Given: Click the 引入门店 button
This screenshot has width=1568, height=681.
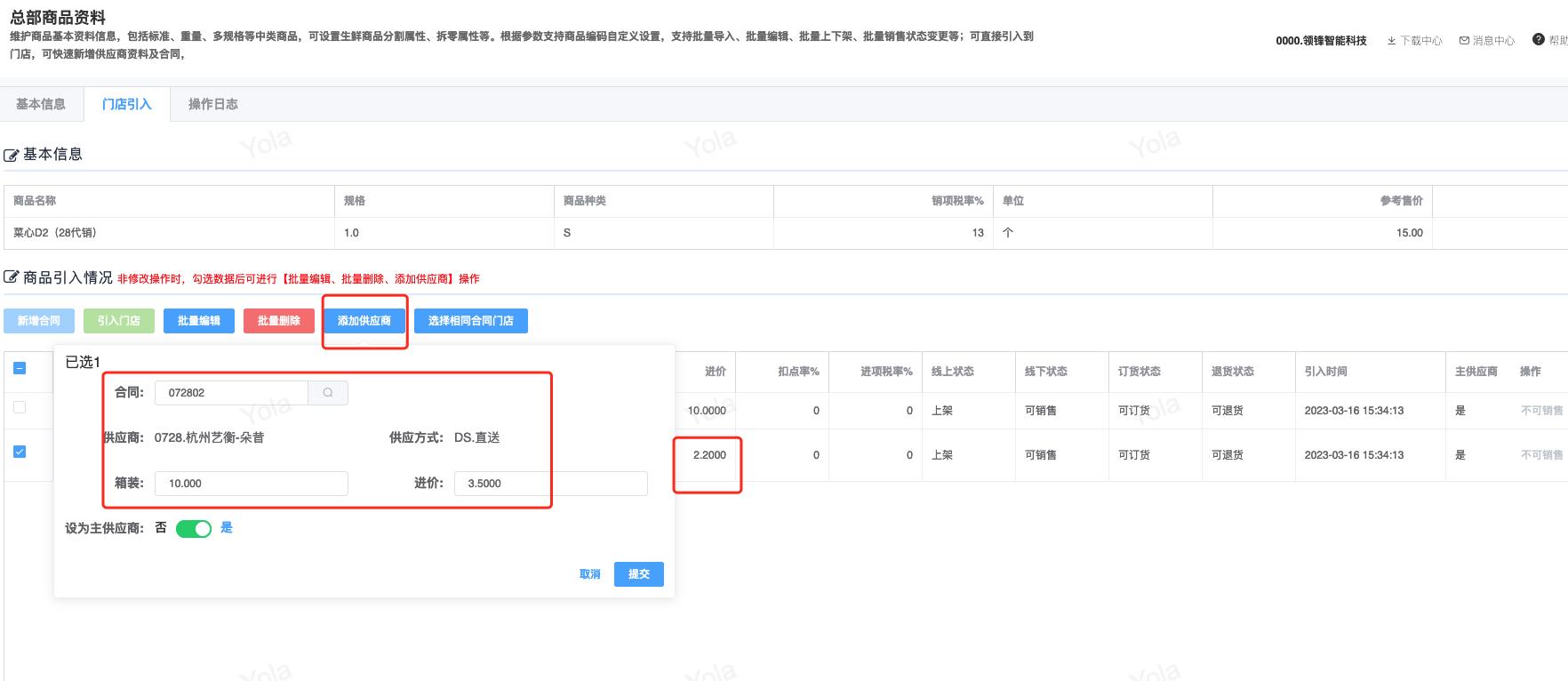Looking at the screenshot, I should coord(119,321).
